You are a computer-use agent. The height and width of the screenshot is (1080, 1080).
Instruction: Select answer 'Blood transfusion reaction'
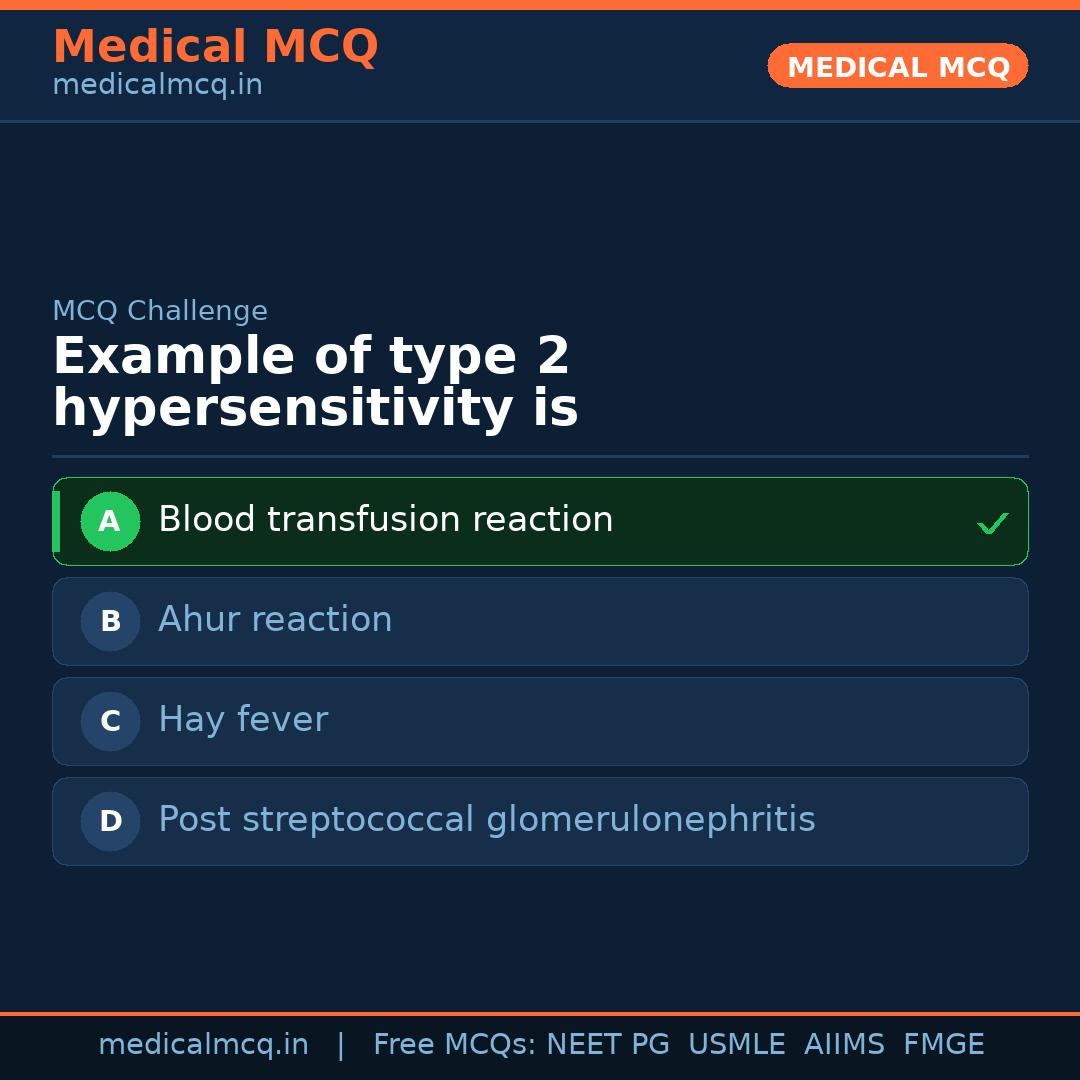tap(385, 520)
